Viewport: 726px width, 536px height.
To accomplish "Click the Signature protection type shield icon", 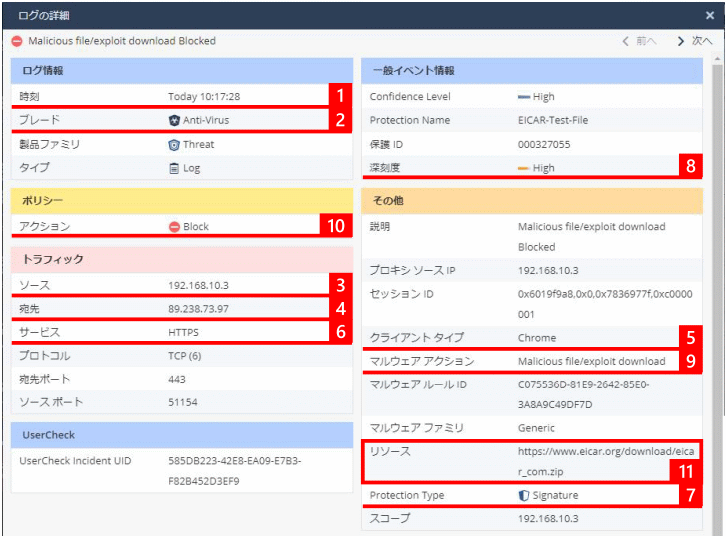I will point(523,496).
